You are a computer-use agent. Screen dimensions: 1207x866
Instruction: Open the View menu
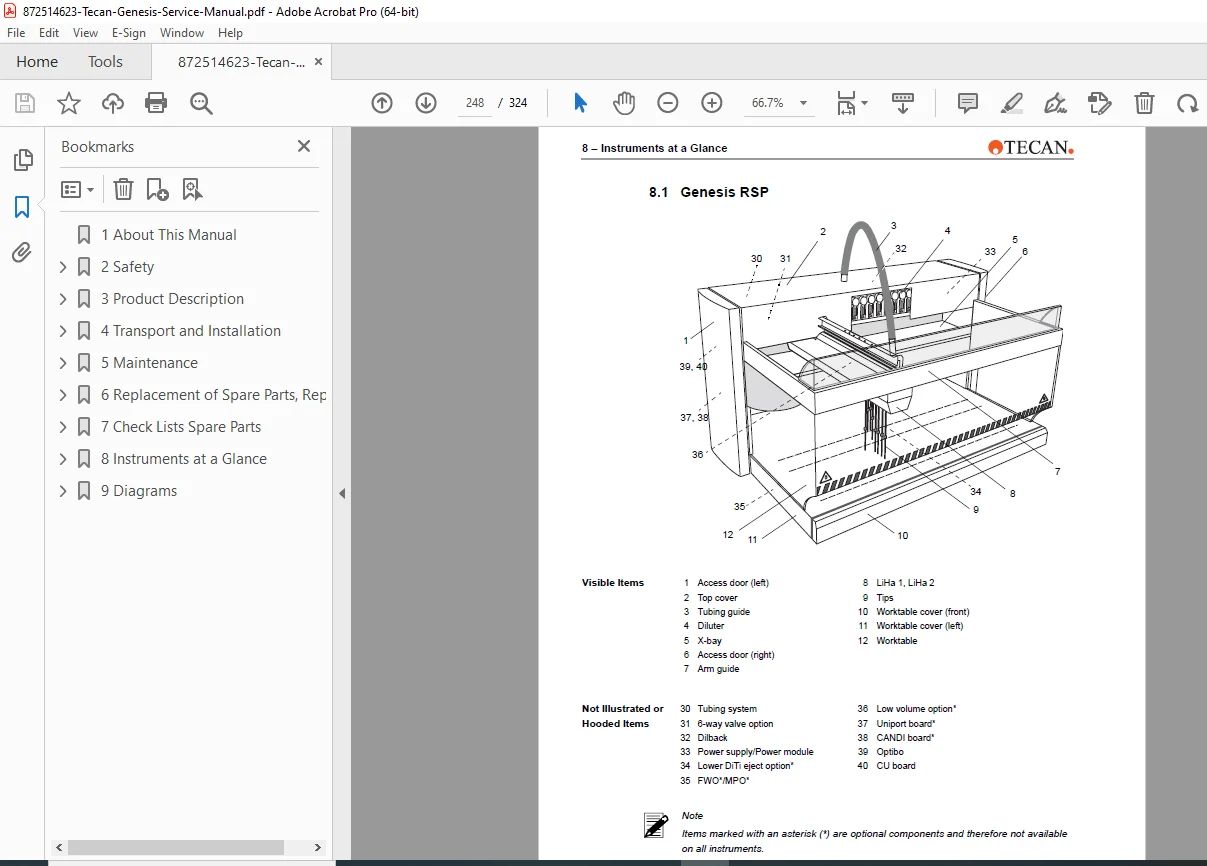86,33
